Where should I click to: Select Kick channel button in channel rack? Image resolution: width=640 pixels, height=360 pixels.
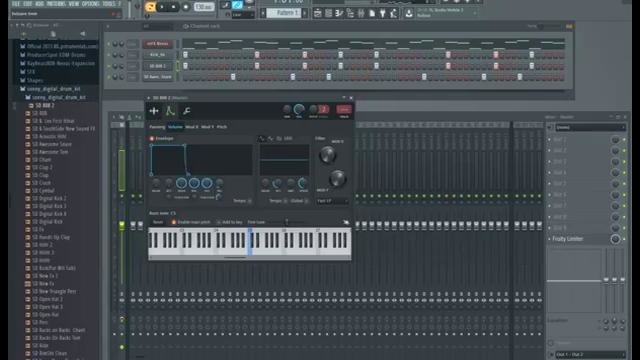tap(158, 55)
